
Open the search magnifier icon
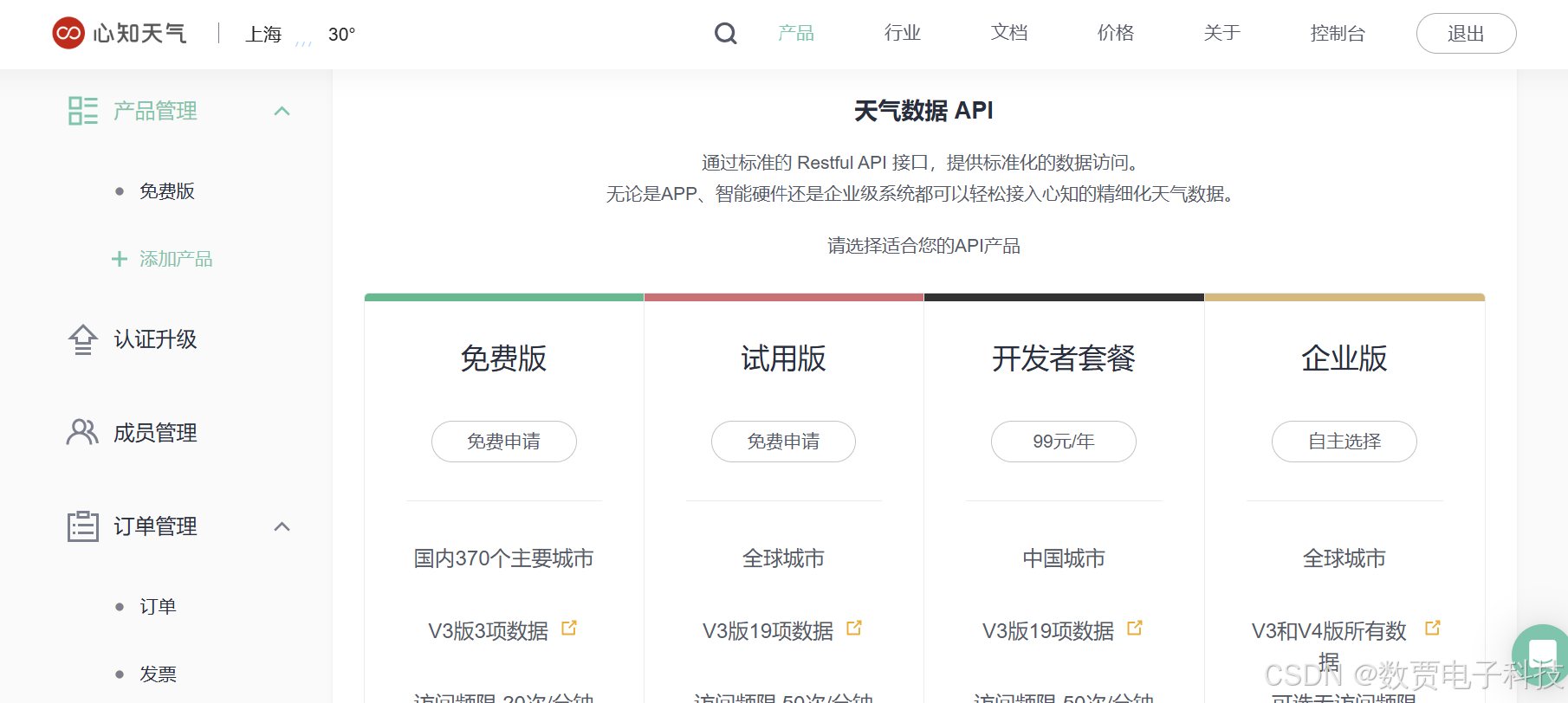click(725, 34)
